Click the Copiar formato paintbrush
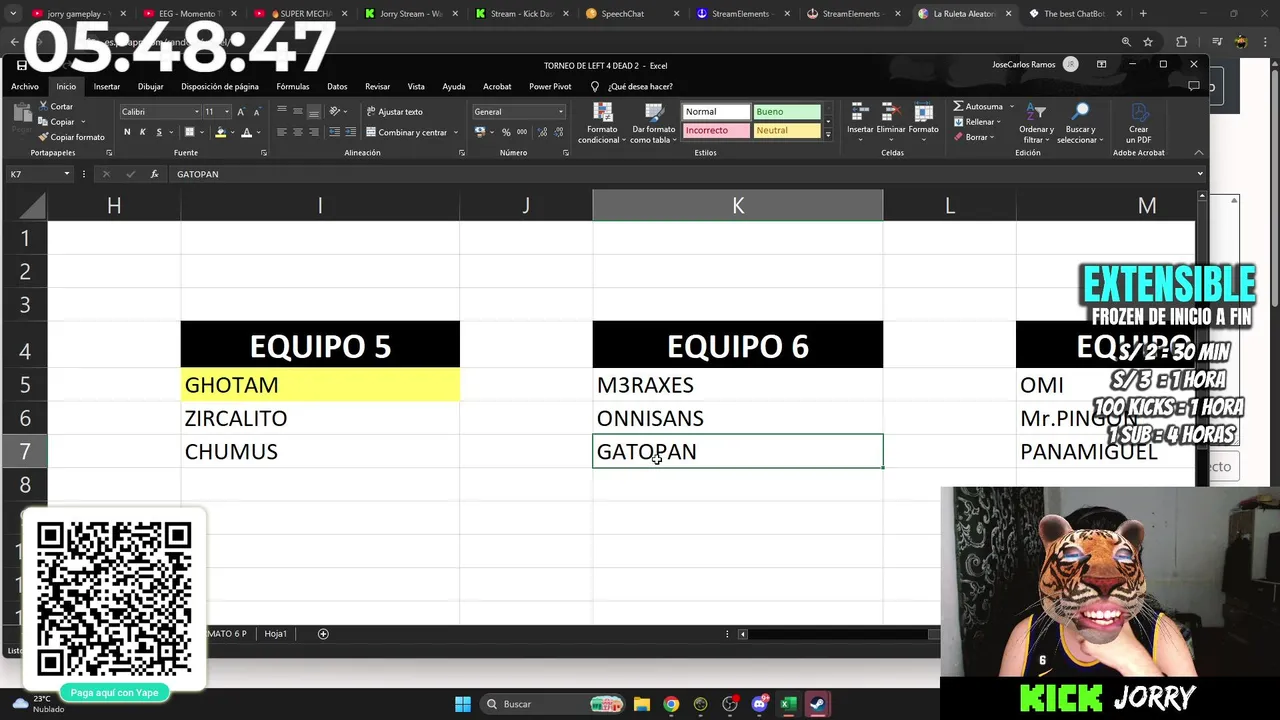Image resolution: width=1280 pixels, height=720 pixels. pyautogui.click(x=71, y=137)
